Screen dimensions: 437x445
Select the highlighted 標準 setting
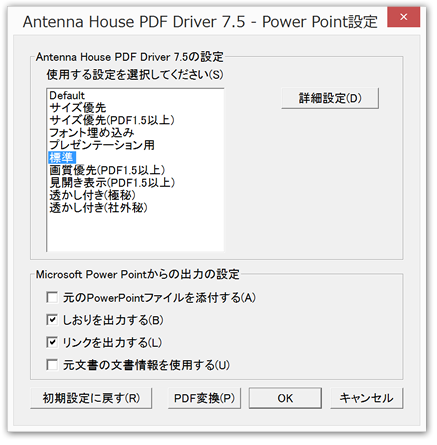coord(62,158)
